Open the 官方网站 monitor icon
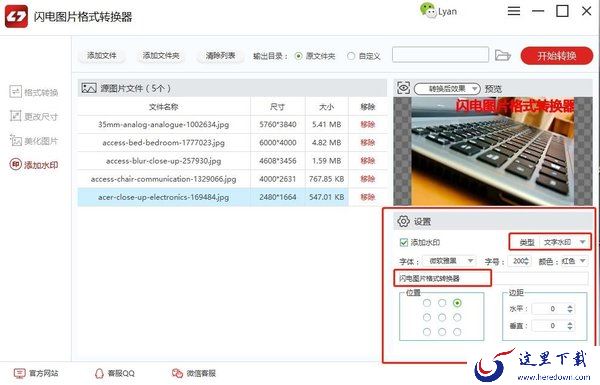 [19, 373]
